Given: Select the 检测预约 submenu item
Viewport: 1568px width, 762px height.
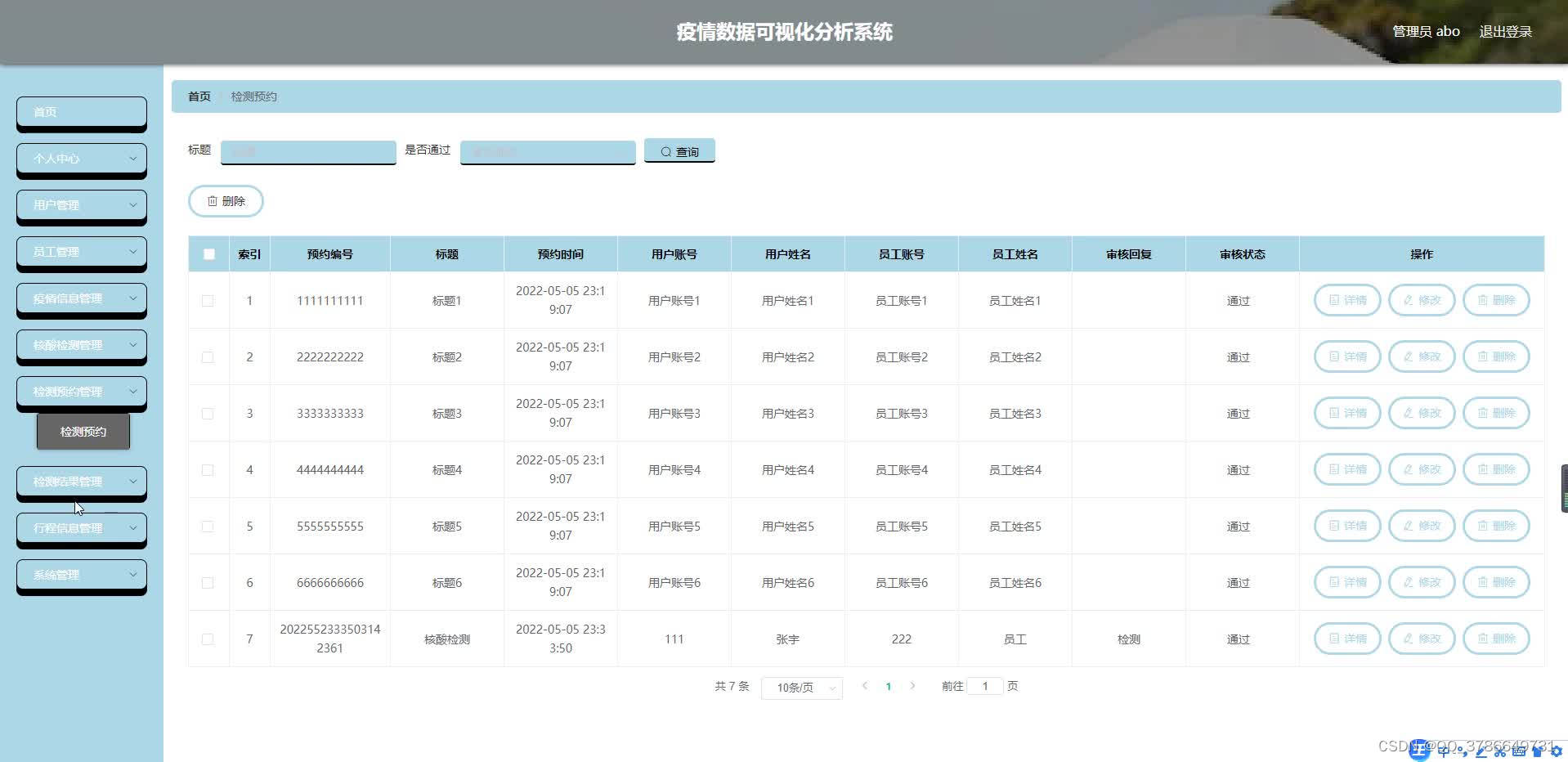Looking at the screenshot, I should tap(83, 432).
